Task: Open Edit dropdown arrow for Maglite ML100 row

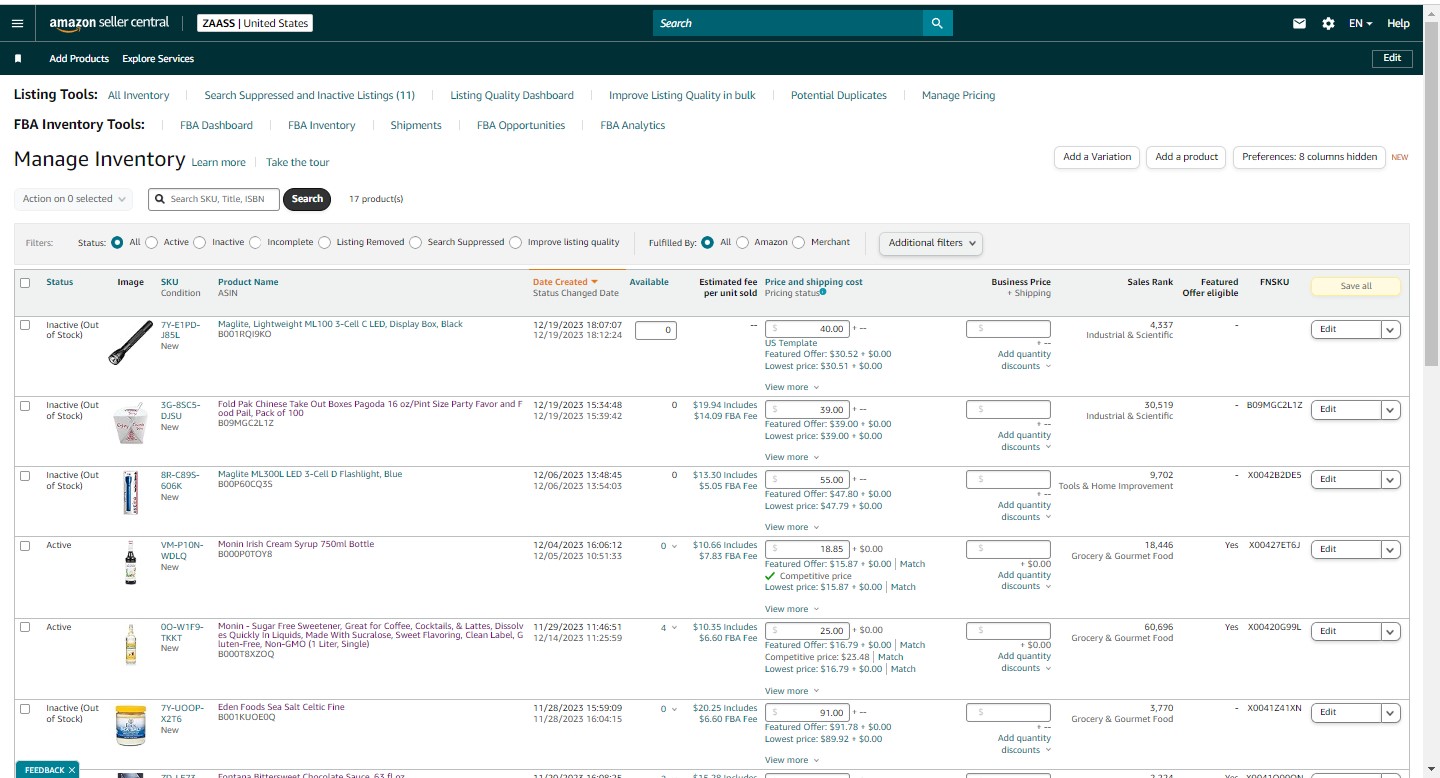Action: coord(1390,329)
